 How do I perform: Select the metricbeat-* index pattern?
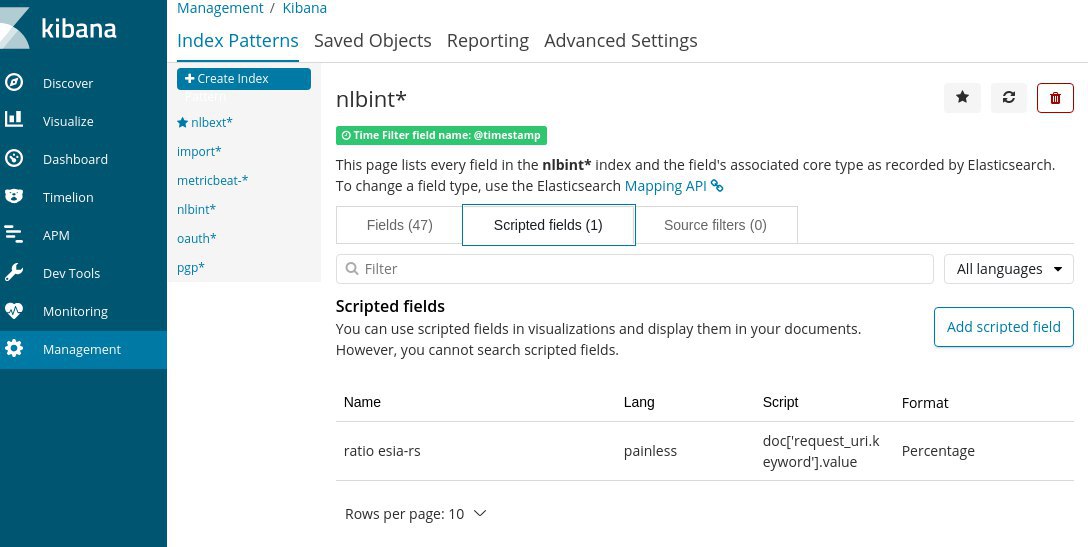coord(212,180)
